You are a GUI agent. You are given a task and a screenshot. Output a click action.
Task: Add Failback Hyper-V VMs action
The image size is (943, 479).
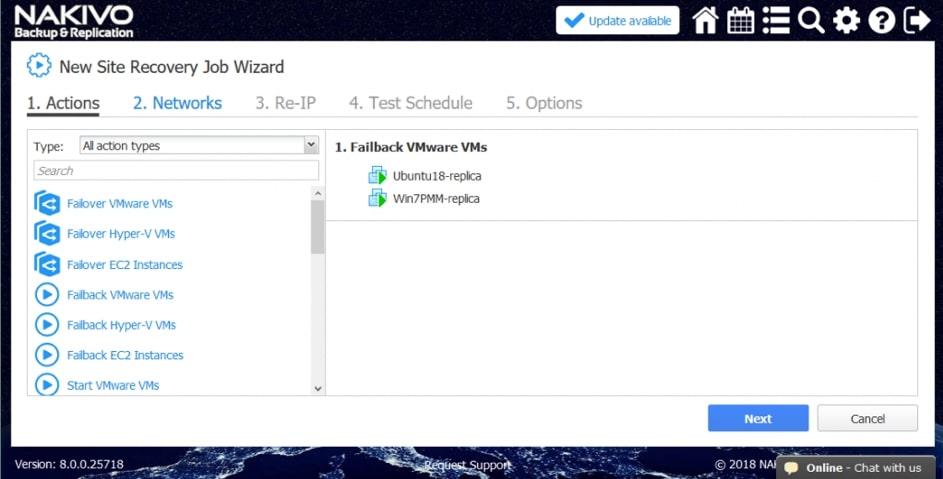[121, 325]
